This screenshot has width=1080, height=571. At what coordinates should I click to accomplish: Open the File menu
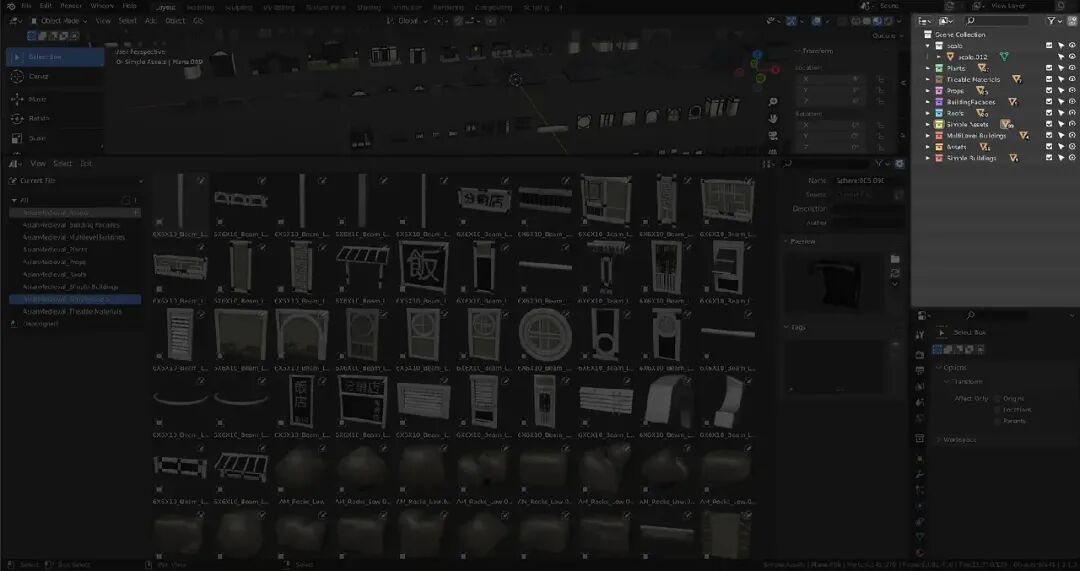coord(26,6)
